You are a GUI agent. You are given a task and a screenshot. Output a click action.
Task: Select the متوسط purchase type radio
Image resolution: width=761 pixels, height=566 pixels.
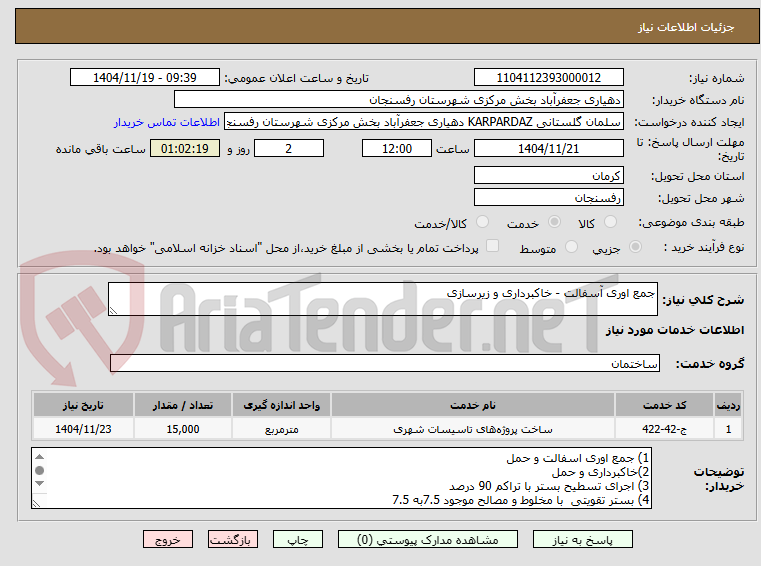click(x=571, y=247)
